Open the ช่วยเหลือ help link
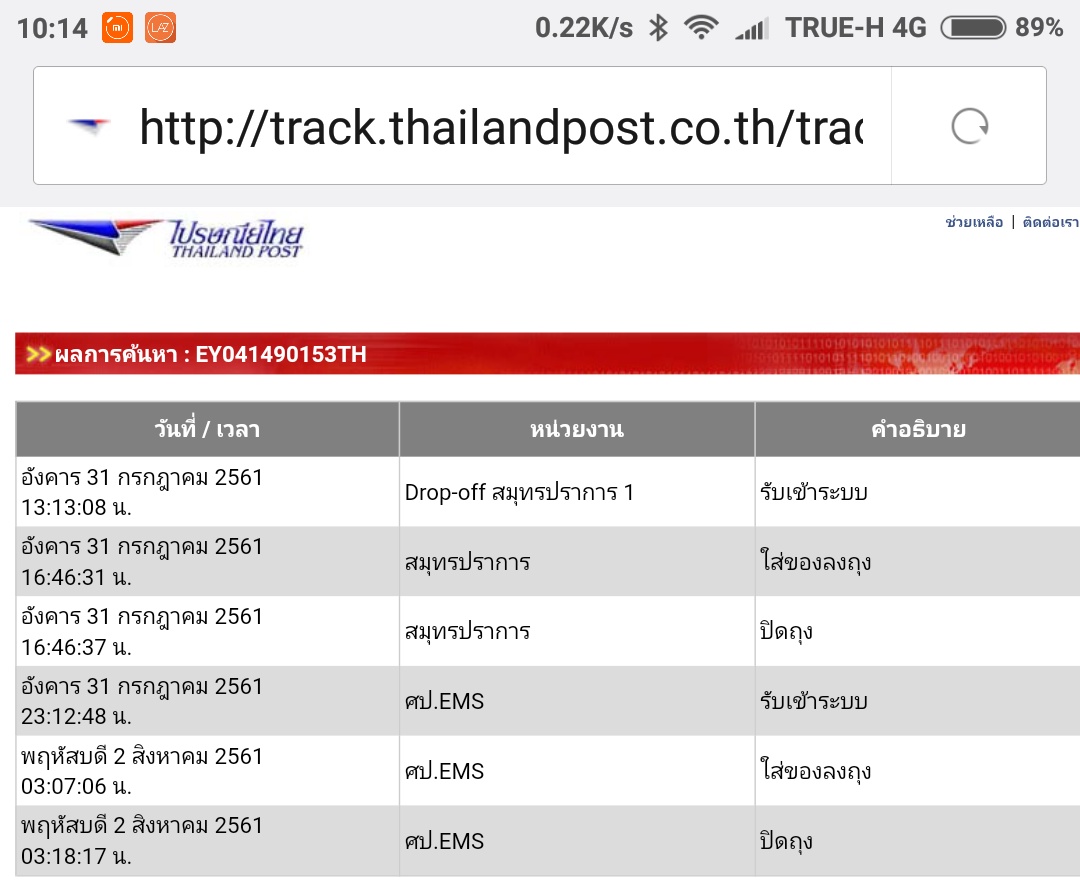Image resolution: width=1080 pixels, height=888 pixels. 973,222
